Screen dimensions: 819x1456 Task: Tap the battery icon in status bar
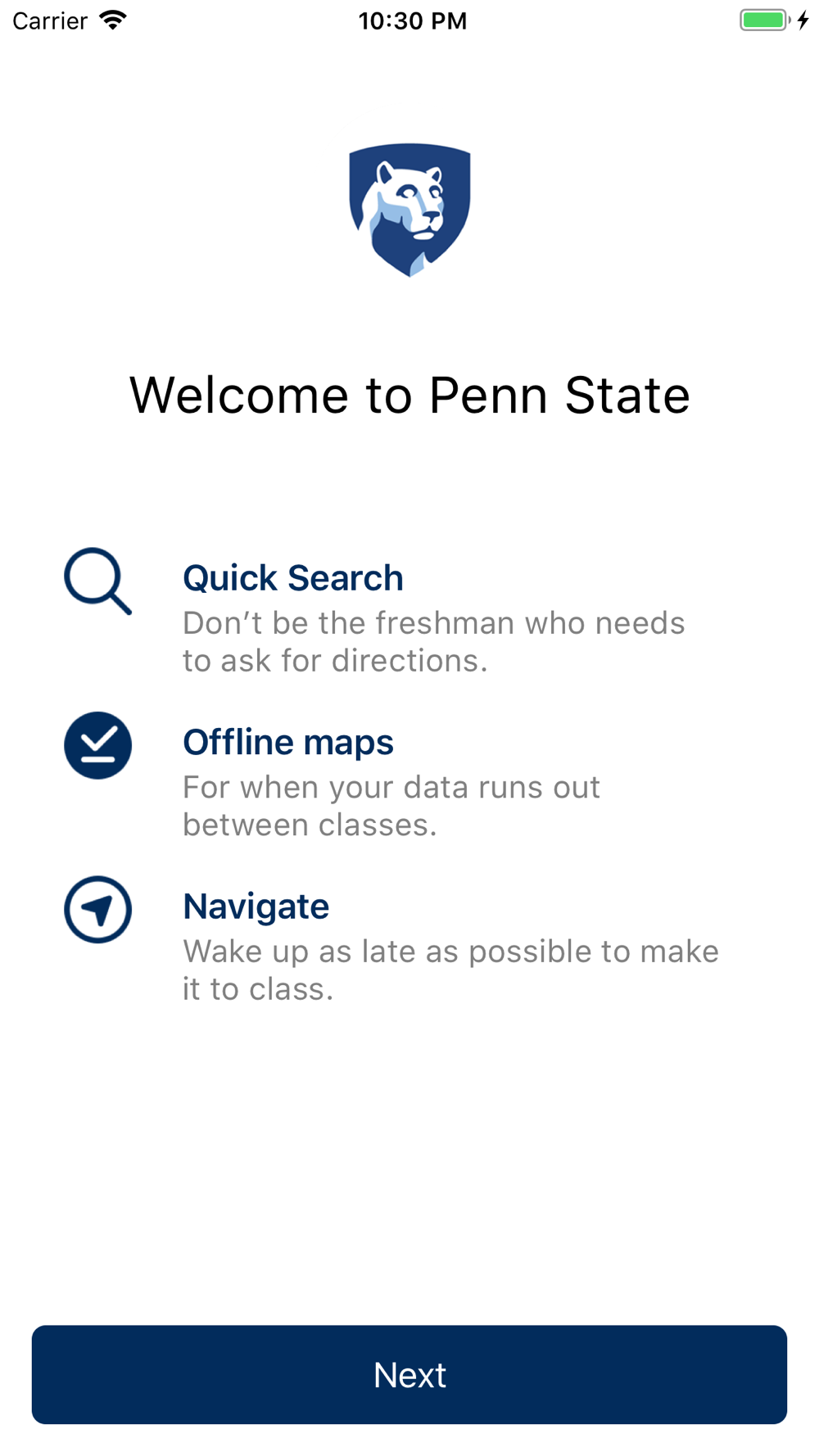click(x=765, y=20)
